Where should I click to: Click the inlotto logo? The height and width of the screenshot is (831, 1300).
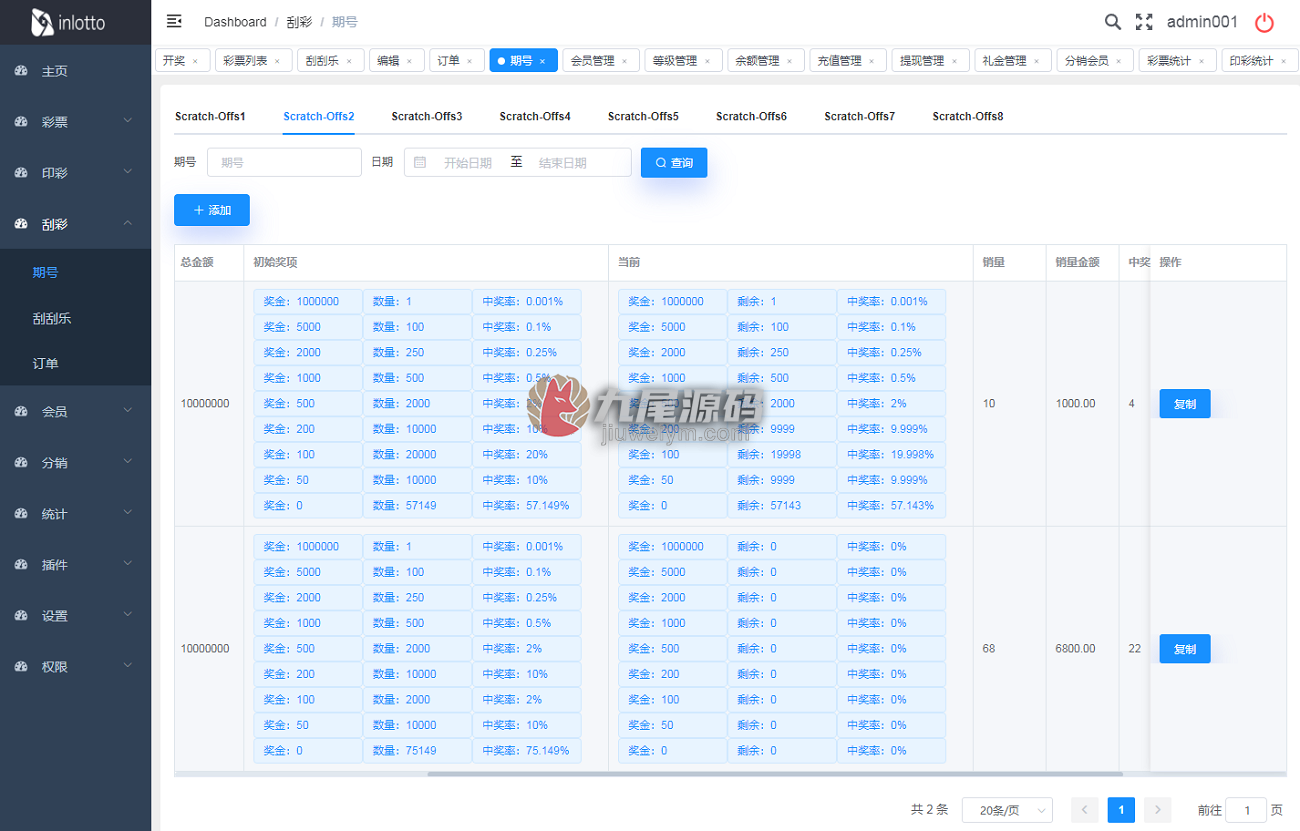tap(68, 22)
